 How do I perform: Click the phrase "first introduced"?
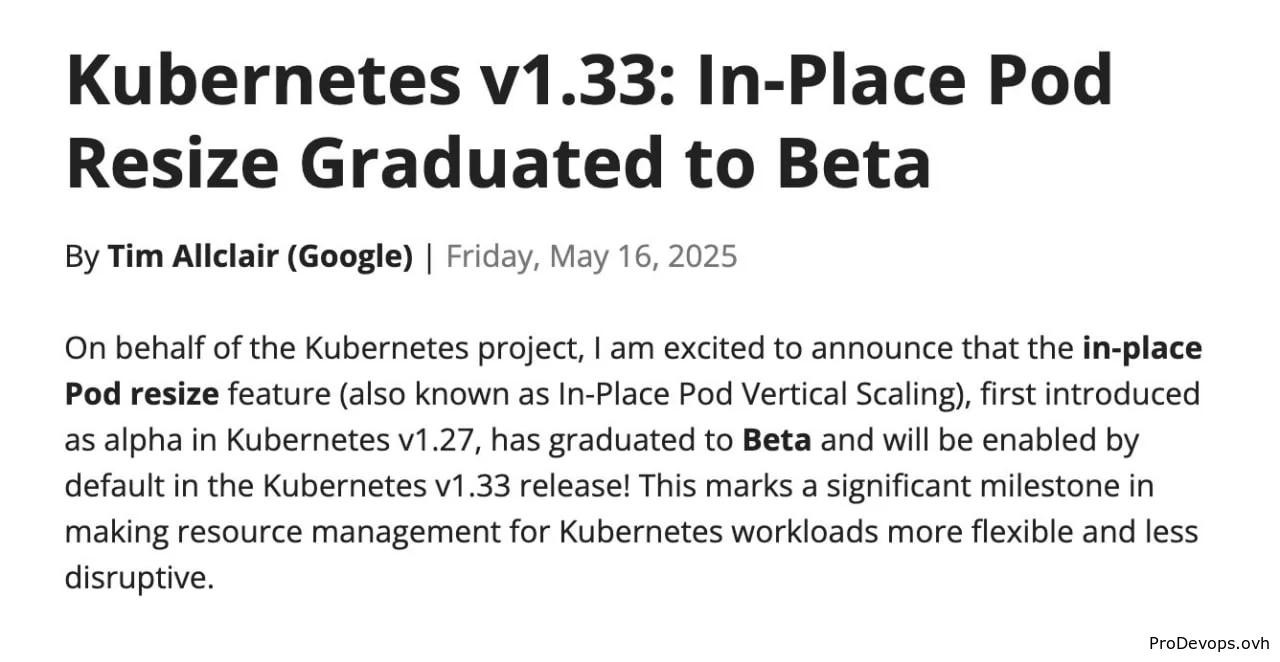click(1089, 395)
